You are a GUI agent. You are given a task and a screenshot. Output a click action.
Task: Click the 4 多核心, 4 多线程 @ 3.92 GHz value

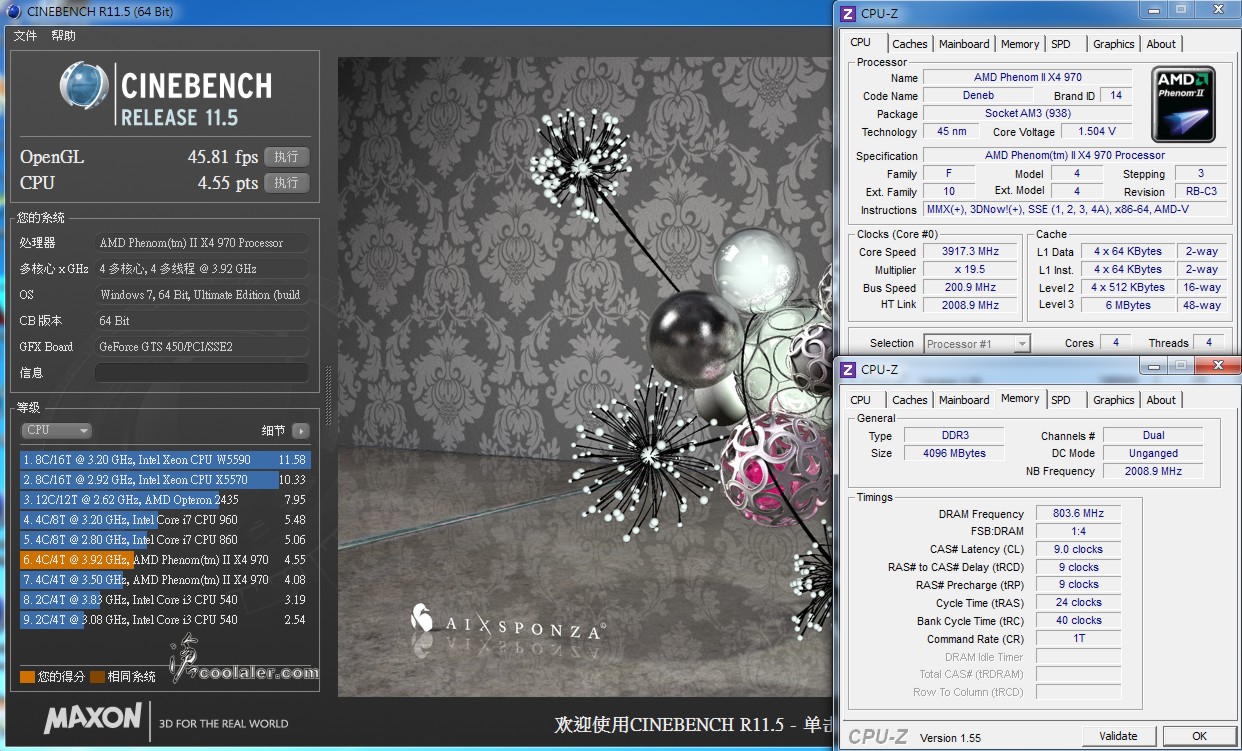click(x=201, y=268)
